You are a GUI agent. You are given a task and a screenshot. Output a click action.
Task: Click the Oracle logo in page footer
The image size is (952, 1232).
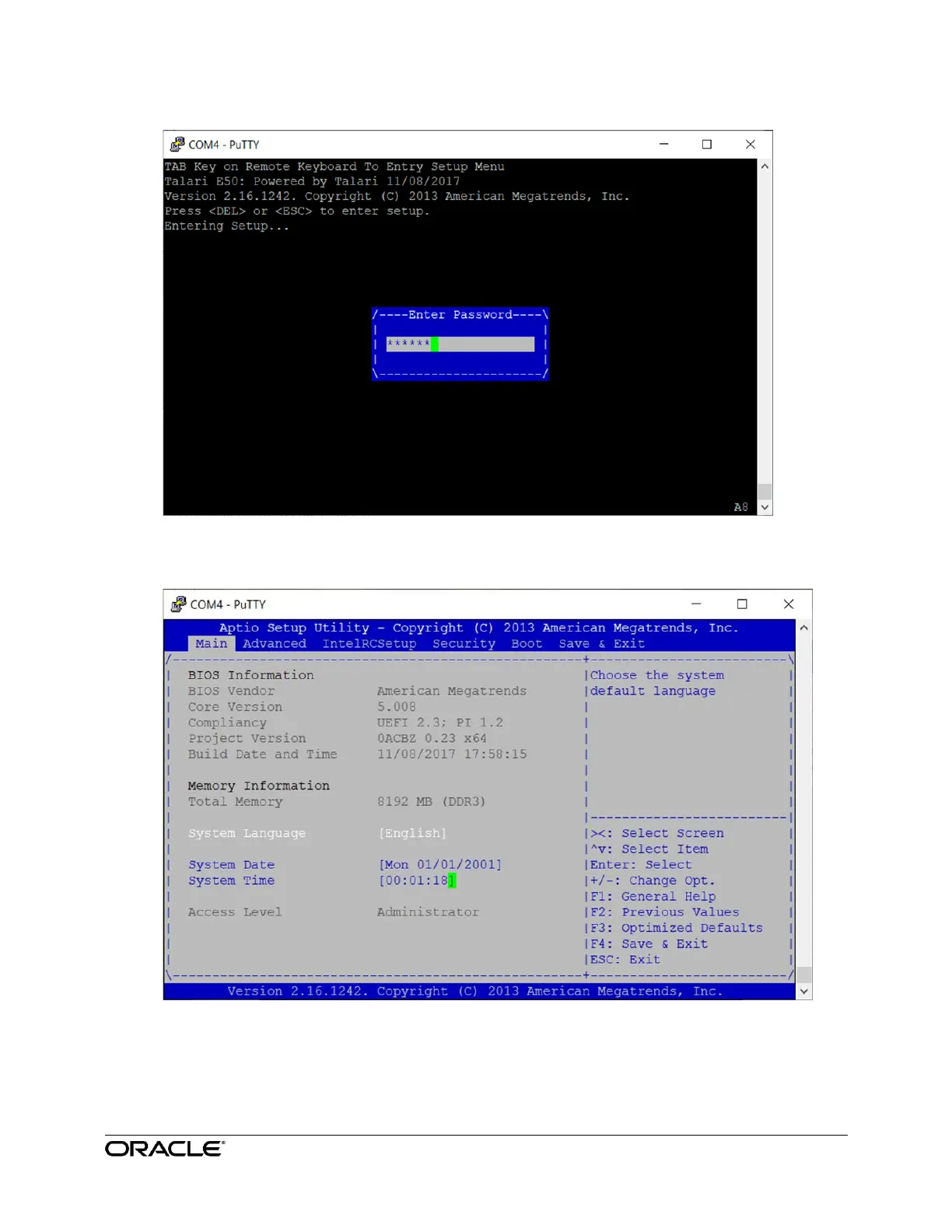165,1149
